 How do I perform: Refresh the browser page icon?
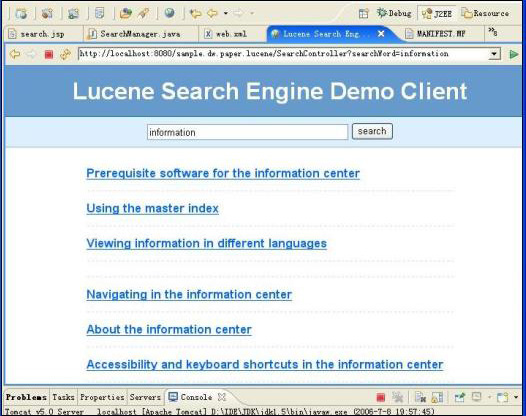[x=65, y=54]
